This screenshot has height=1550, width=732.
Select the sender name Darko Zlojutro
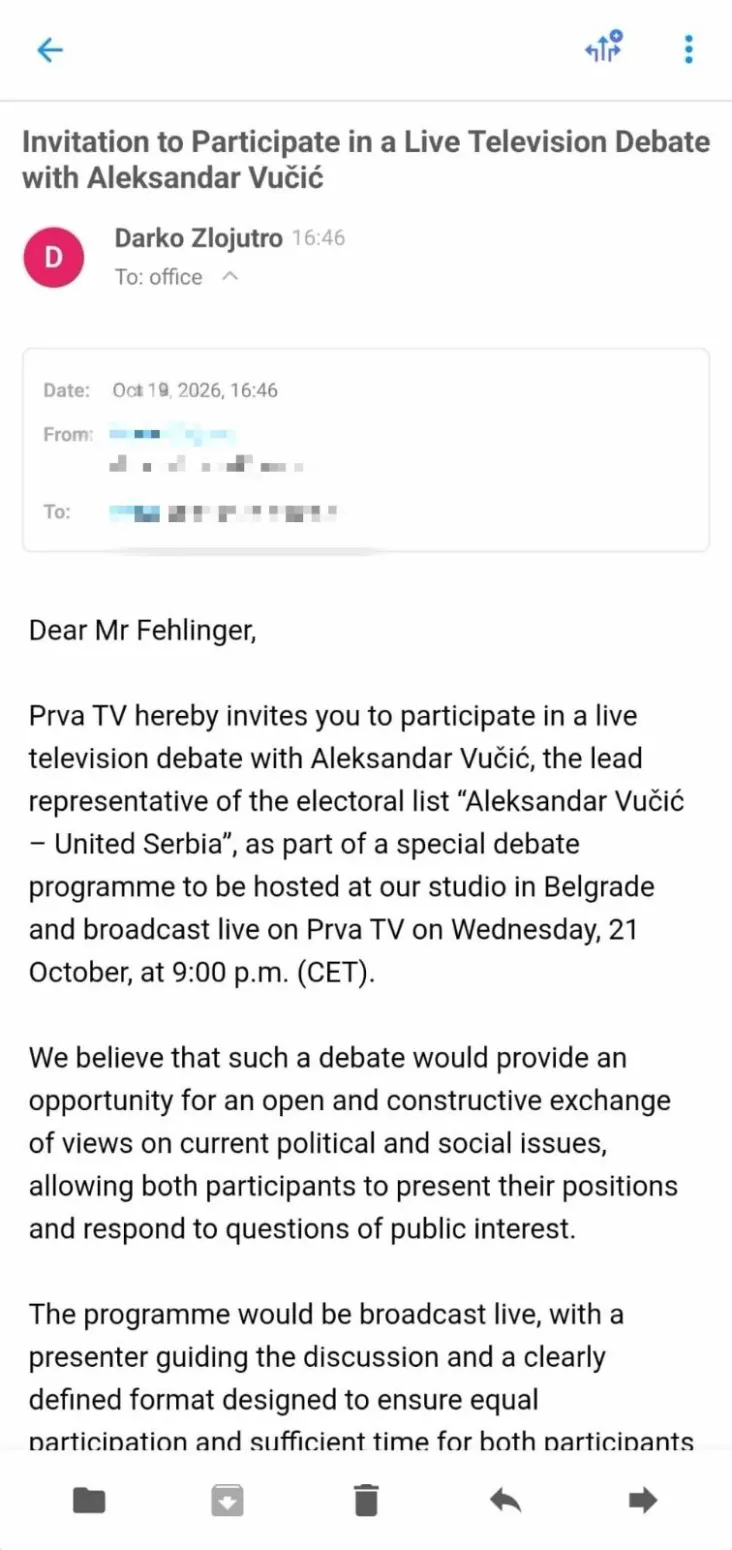point(198,238)
